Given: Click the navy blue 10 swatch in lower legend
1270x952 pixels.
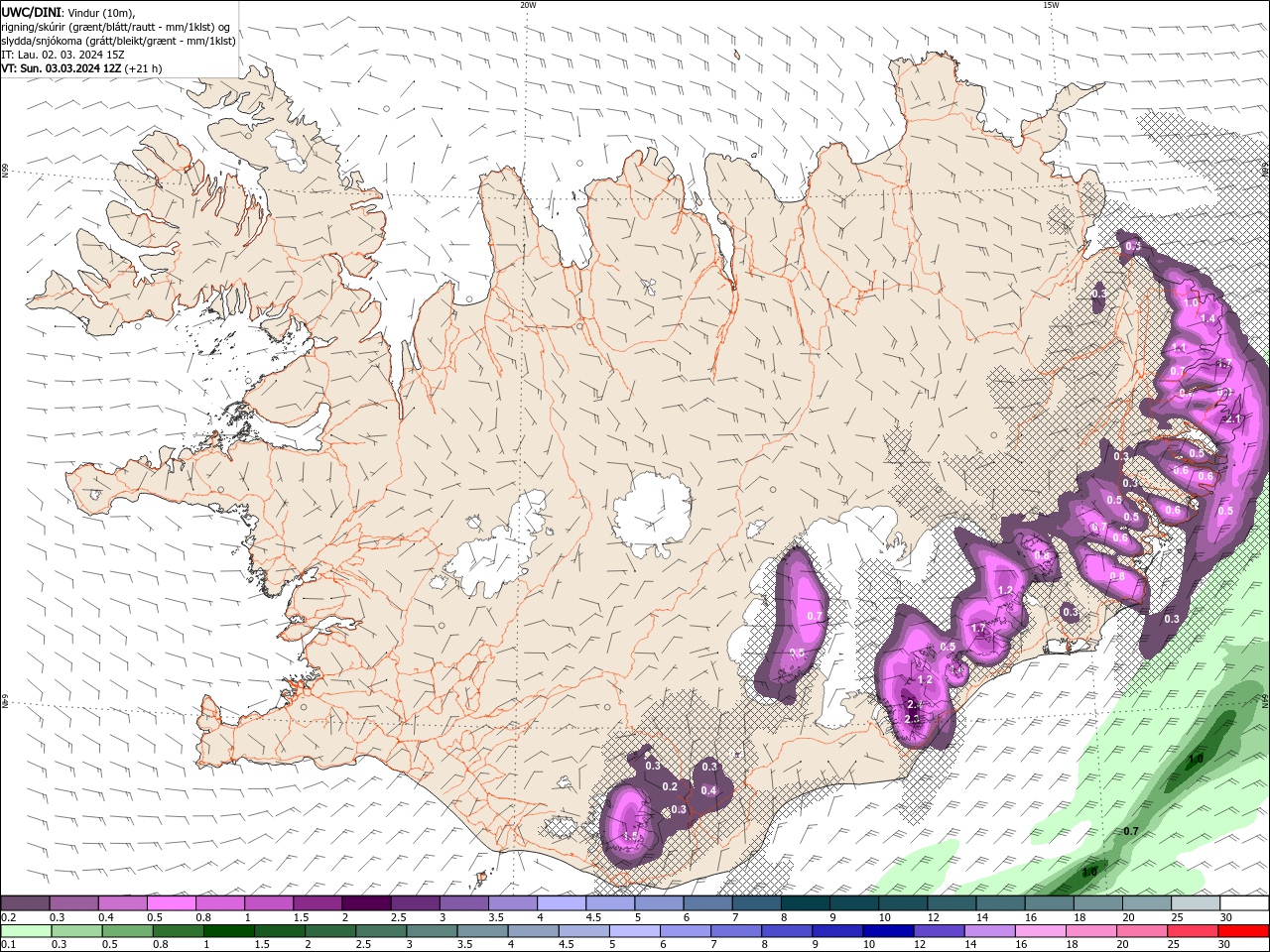Looking at the screenshot, I should click(x=888, y=931).
